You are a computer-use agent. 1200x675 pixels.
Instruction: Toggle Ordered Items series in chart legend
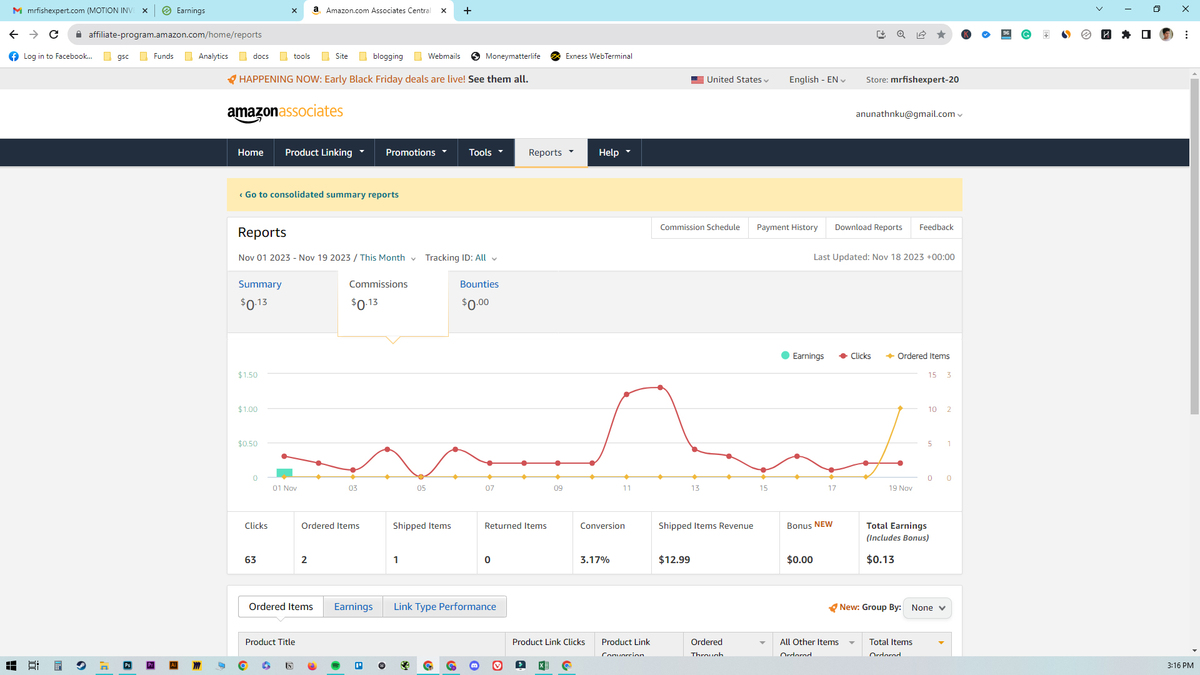[x=917, y=356]
